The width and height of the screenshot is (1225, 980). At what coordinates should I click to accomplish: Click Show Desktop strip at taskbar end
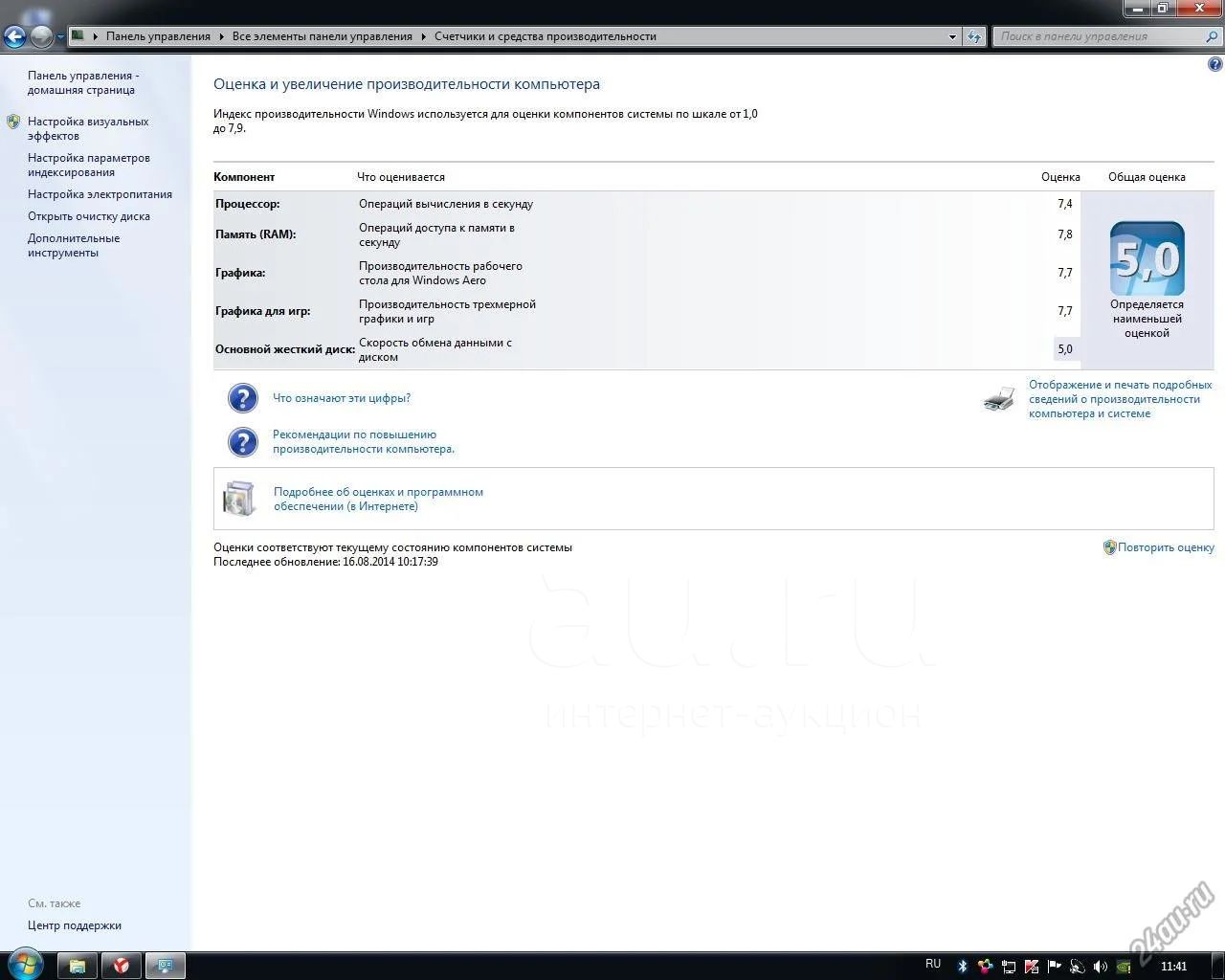click(x=1217, y=966)
